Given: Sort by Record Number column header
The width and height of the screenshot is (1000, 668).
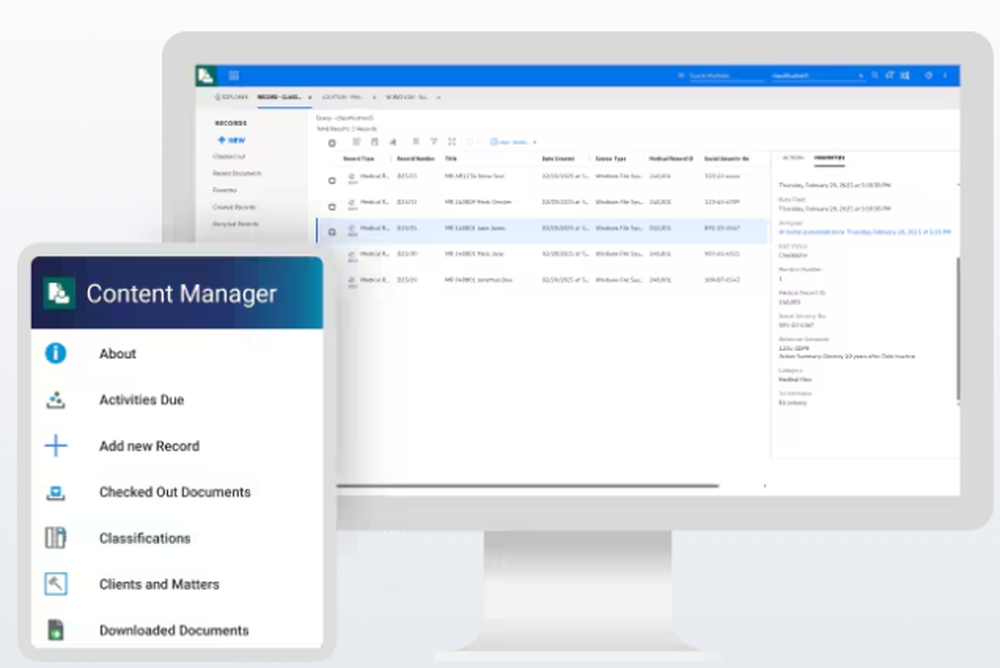Looking at the screenshot, I should pyautogui.click(x=415, y=158).
